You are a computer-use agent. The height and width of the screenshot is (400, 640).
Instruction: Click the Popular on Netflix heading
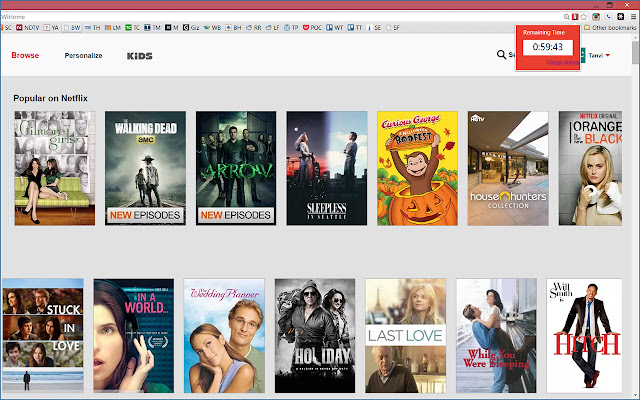pos(51,98)
